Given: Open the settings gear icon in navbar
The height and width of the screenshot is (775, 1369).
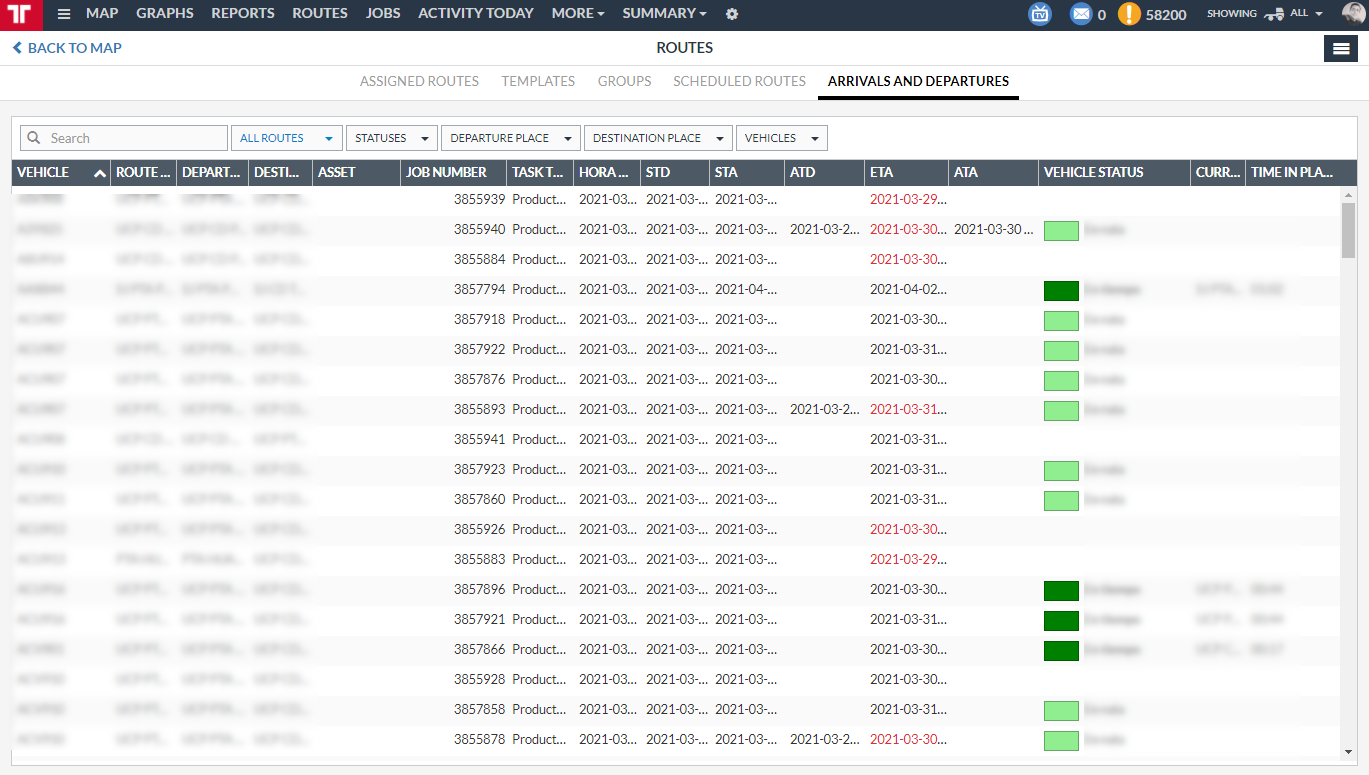Looking at the screenshot, I should click(x=732, y=14).
